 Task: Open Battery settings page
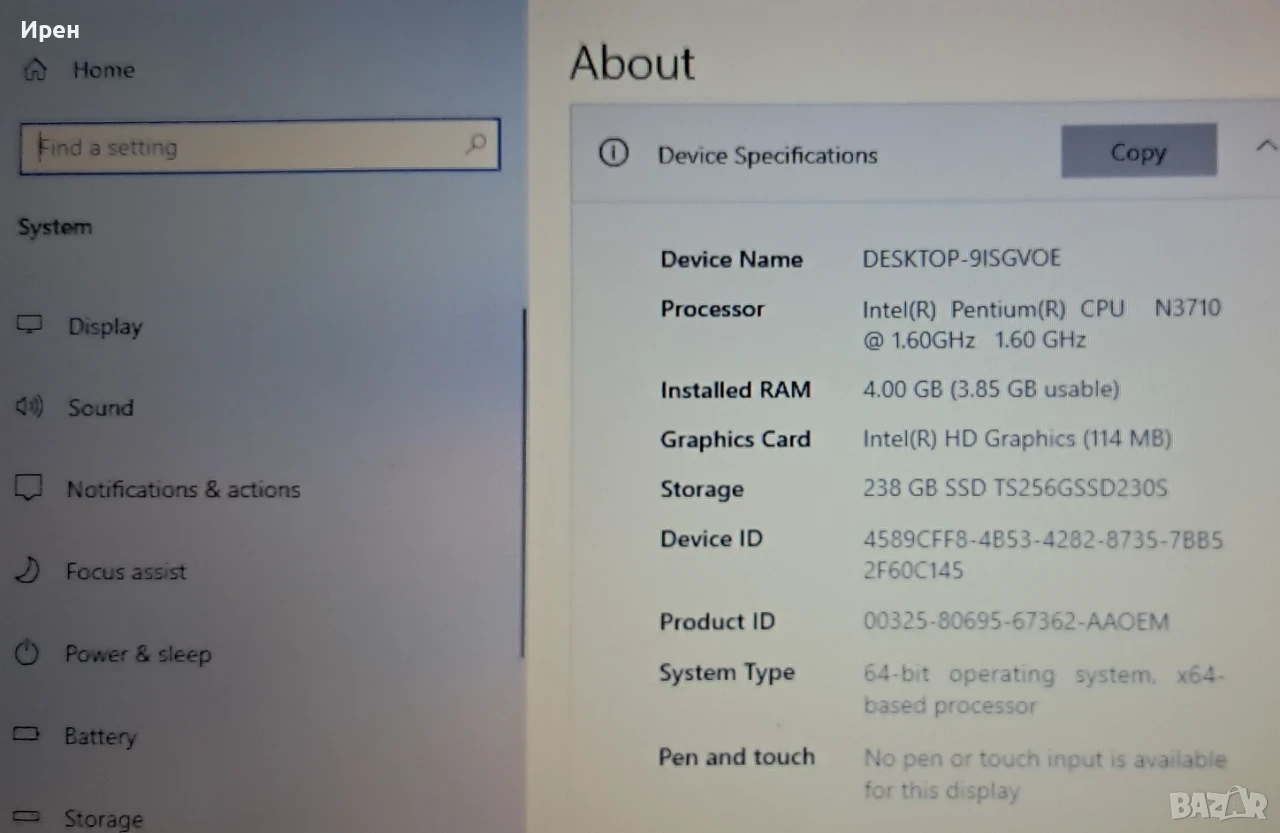(x=100, y=737)
